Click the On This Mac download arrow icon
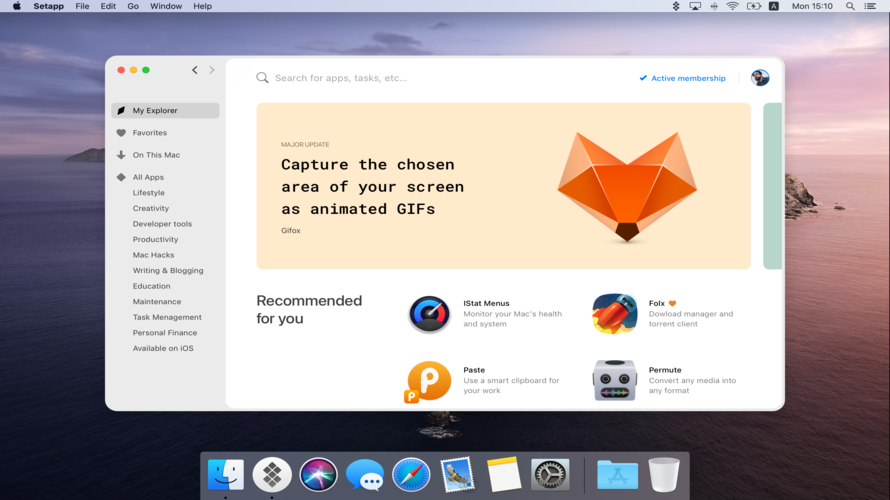The height and width of the screenshot is (500, 890). (121, 155)
